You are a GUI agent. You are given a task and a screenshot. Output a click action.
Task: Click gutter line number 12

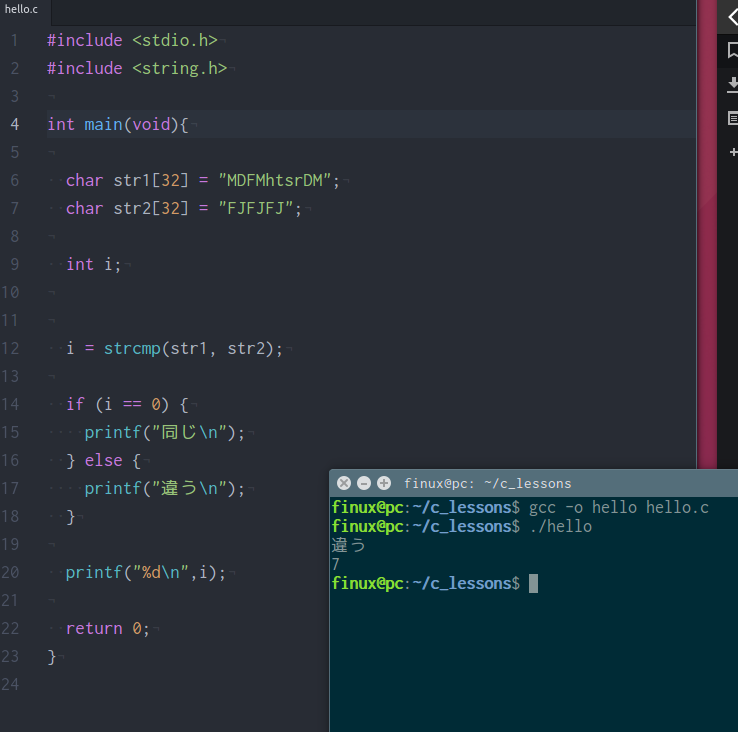tap(10, 348)
